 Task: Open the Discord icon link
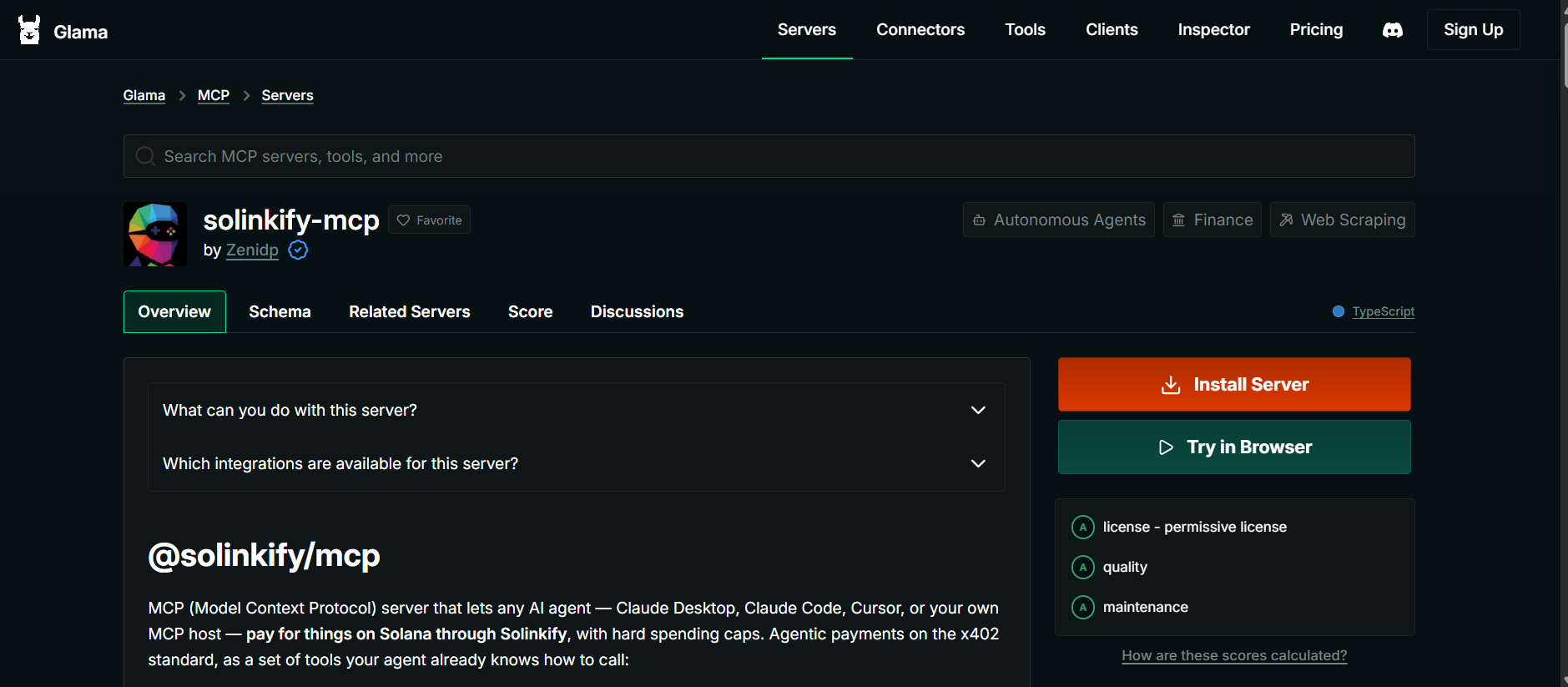(1393, 30)
